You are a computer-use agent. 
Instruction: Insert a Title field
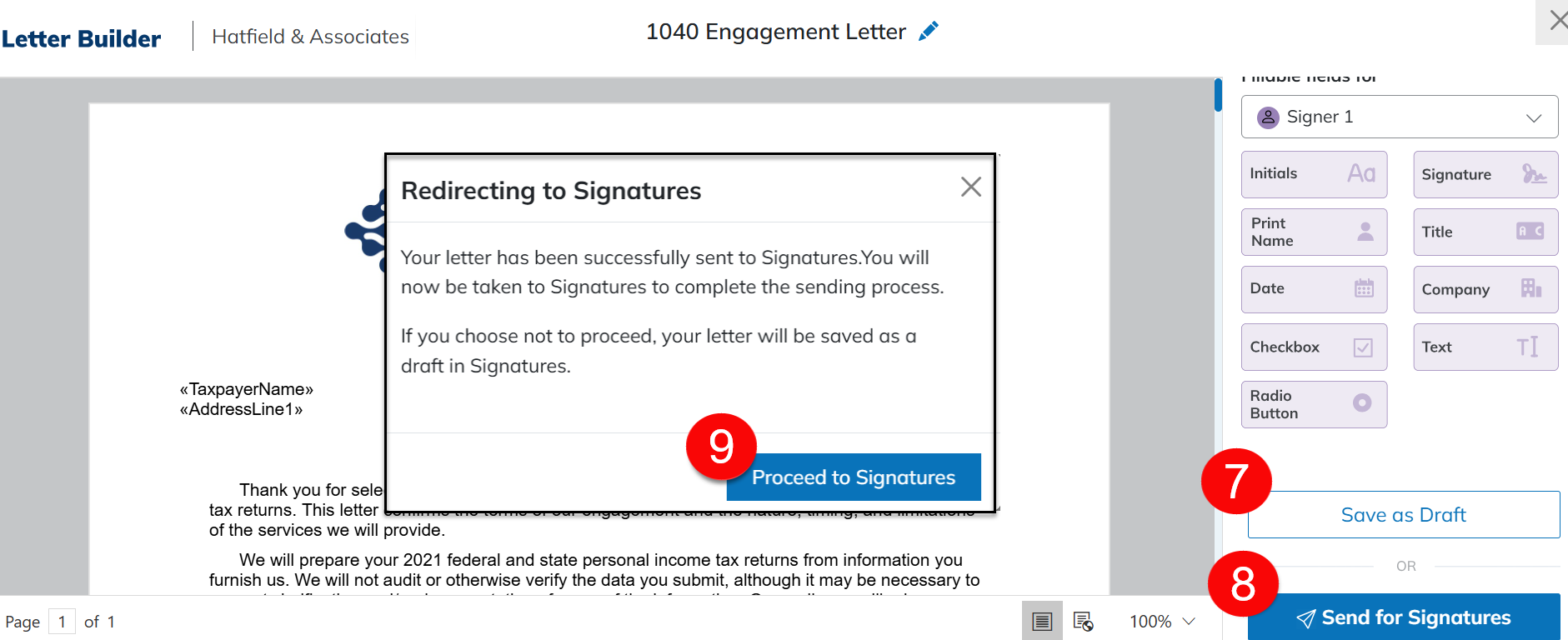(x=1485, y=232)
